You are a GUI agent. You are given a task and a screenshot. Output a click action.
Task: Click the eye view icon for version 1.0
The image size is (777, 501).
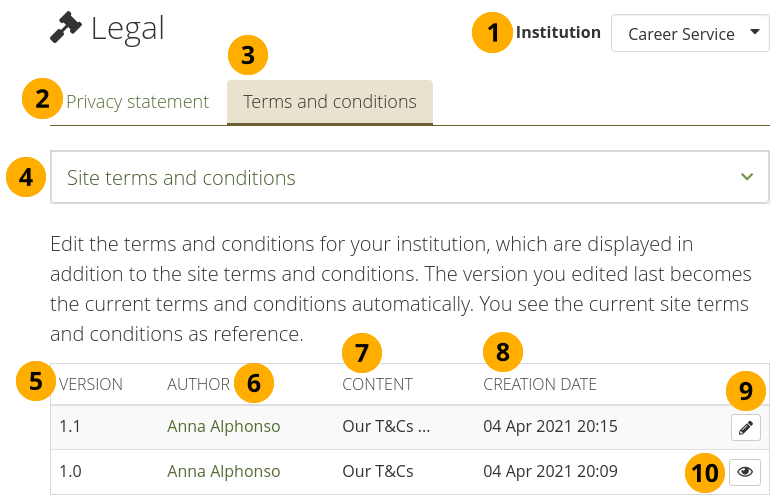pos(745,472)
